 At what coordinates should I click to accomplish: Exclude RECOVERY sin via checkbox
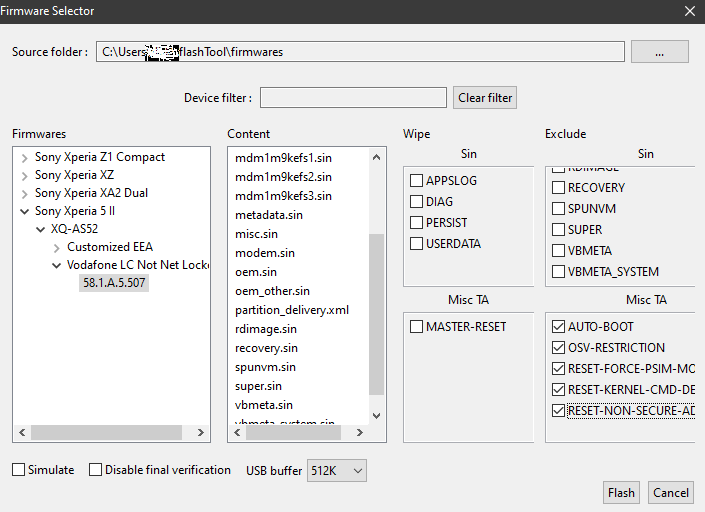point(558,187)
